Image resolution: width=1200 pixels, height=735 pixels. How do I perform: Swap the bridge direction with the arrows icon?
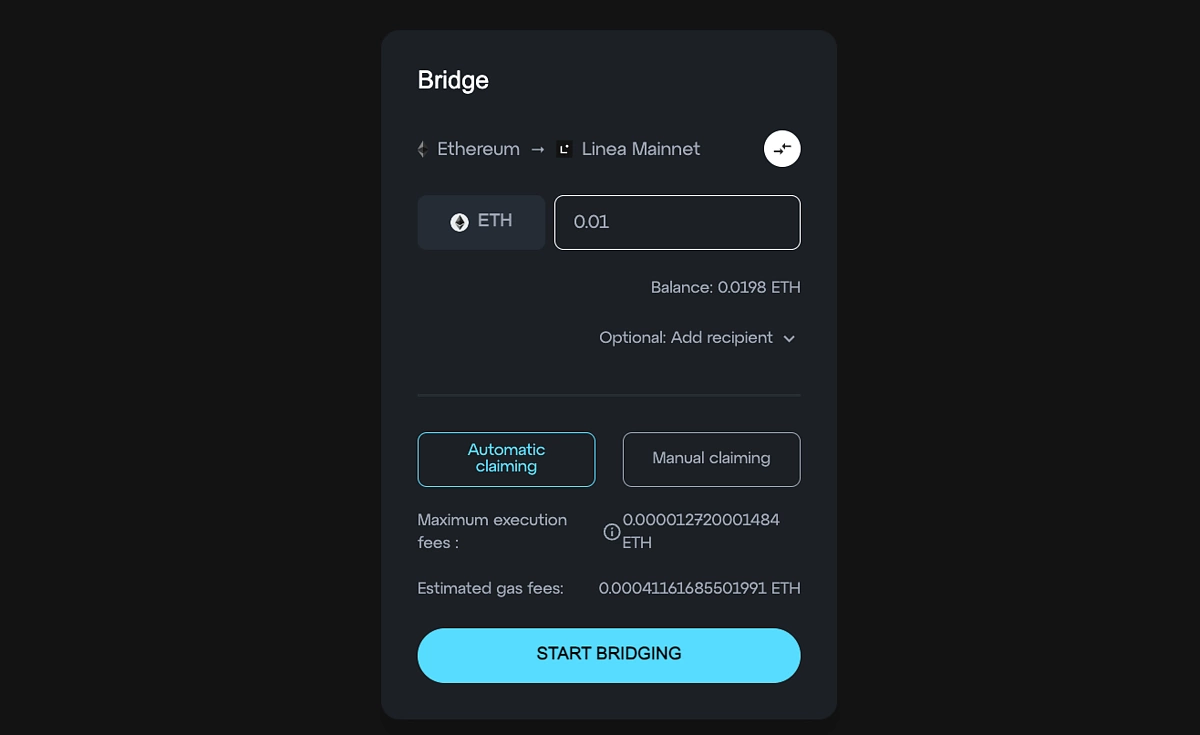pyautogui.click(x=782, y=149)
